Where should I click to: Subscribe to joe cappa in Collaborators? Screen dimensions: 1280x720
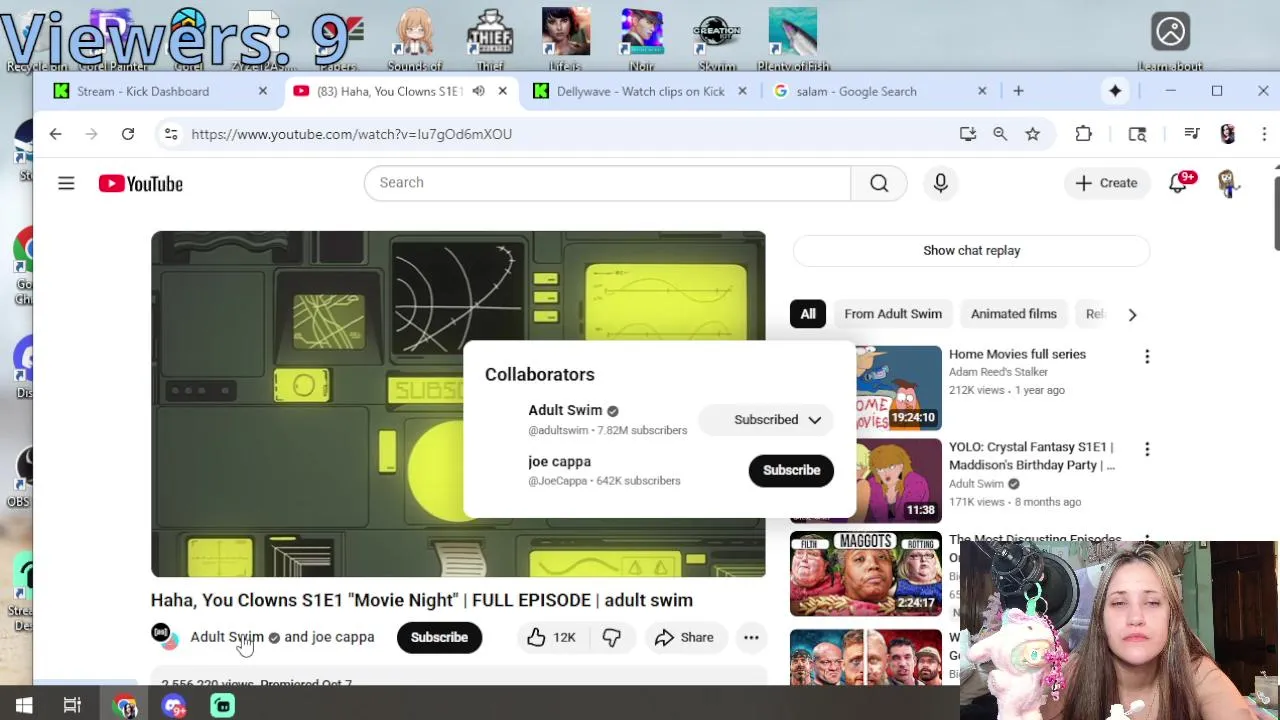click(x=791, y=470)
